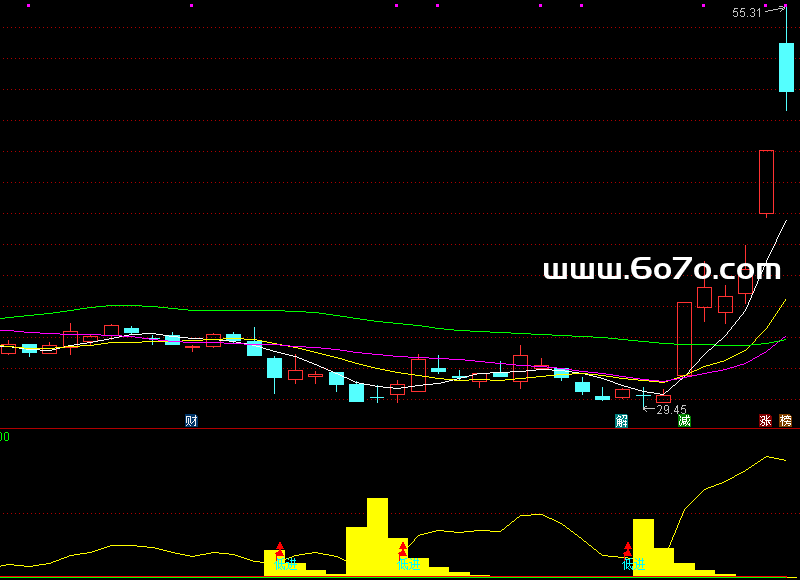
Task: Select the topmost cyan candlestick
Action: pos(786,67)
